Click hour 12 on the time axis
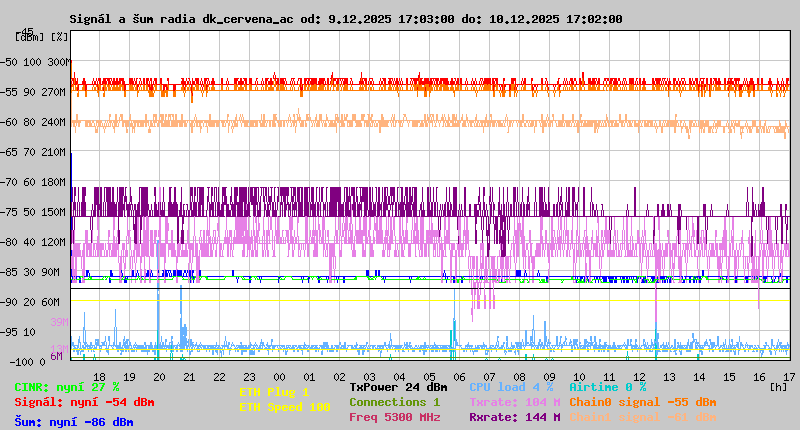Image resolution: width=800 pixels, height=430 pixels. [x=639, y=376]
